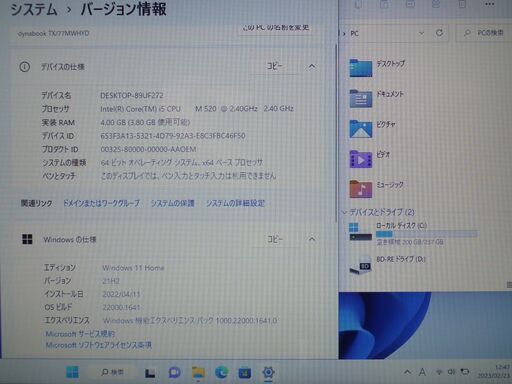Image resolution: width=512 pixels, height=384 pixels.
Task: Select Windows 11 Home edition text
Action: (x=133, y=268)
